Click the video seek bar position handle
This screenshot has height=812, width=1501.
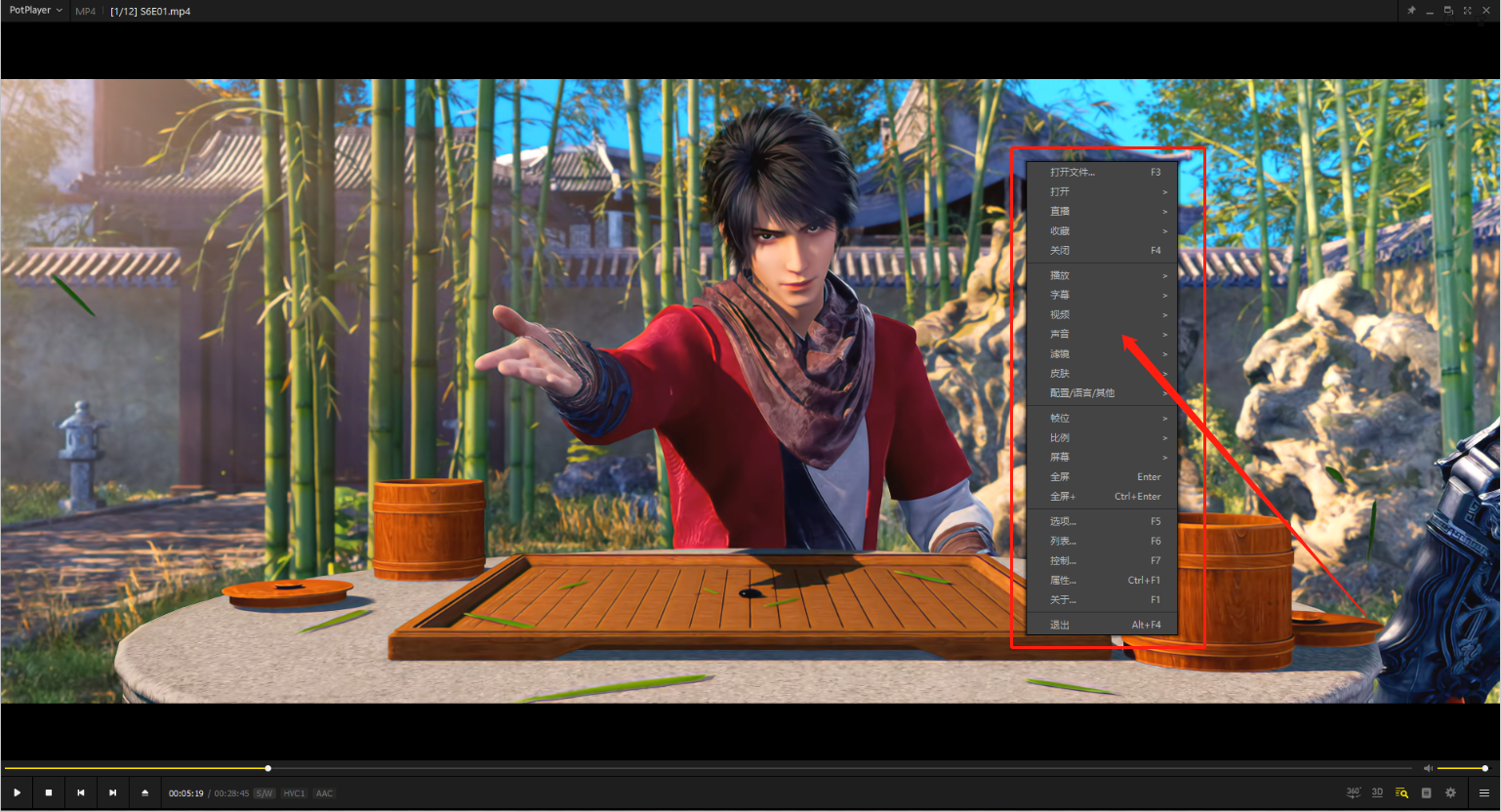pyautogui.click(x=267, y=768)
